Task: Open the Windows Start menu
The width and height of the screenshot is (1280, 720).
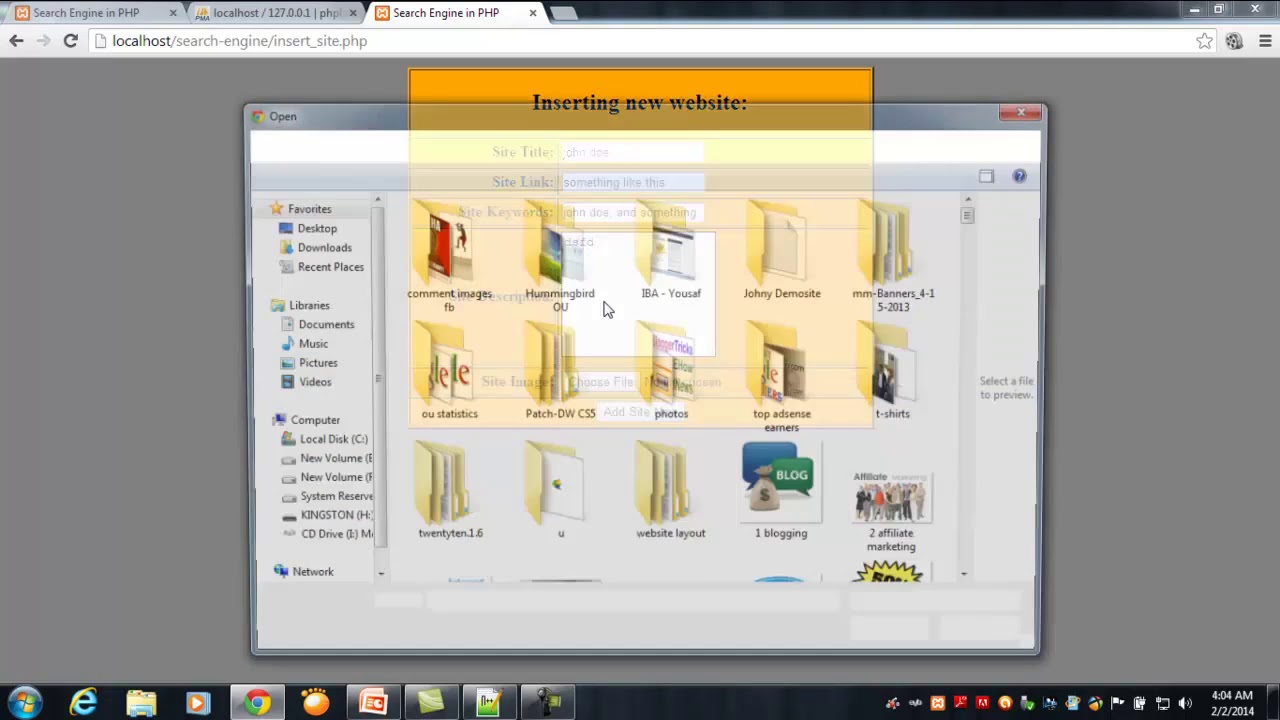Action: pyautogui.click(x=25, y=703)
